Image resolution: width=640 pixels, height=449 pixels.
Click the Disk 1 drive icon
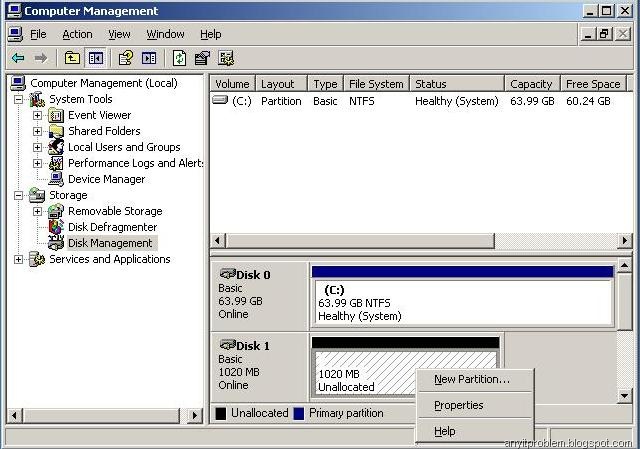point(227,345)
